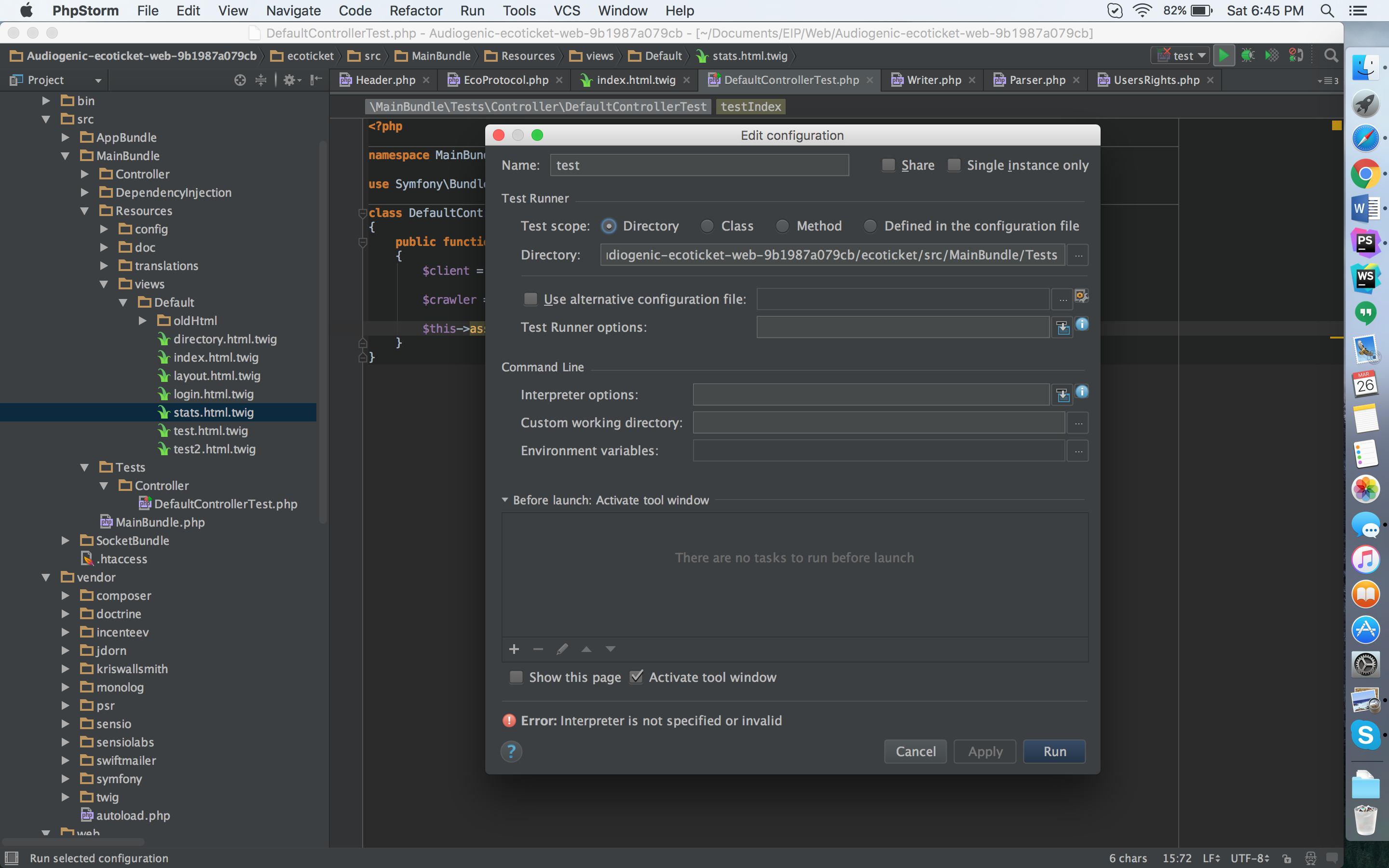Toggle the Show this page checkbox
The image size is (1389, 868).
[516, 677]
